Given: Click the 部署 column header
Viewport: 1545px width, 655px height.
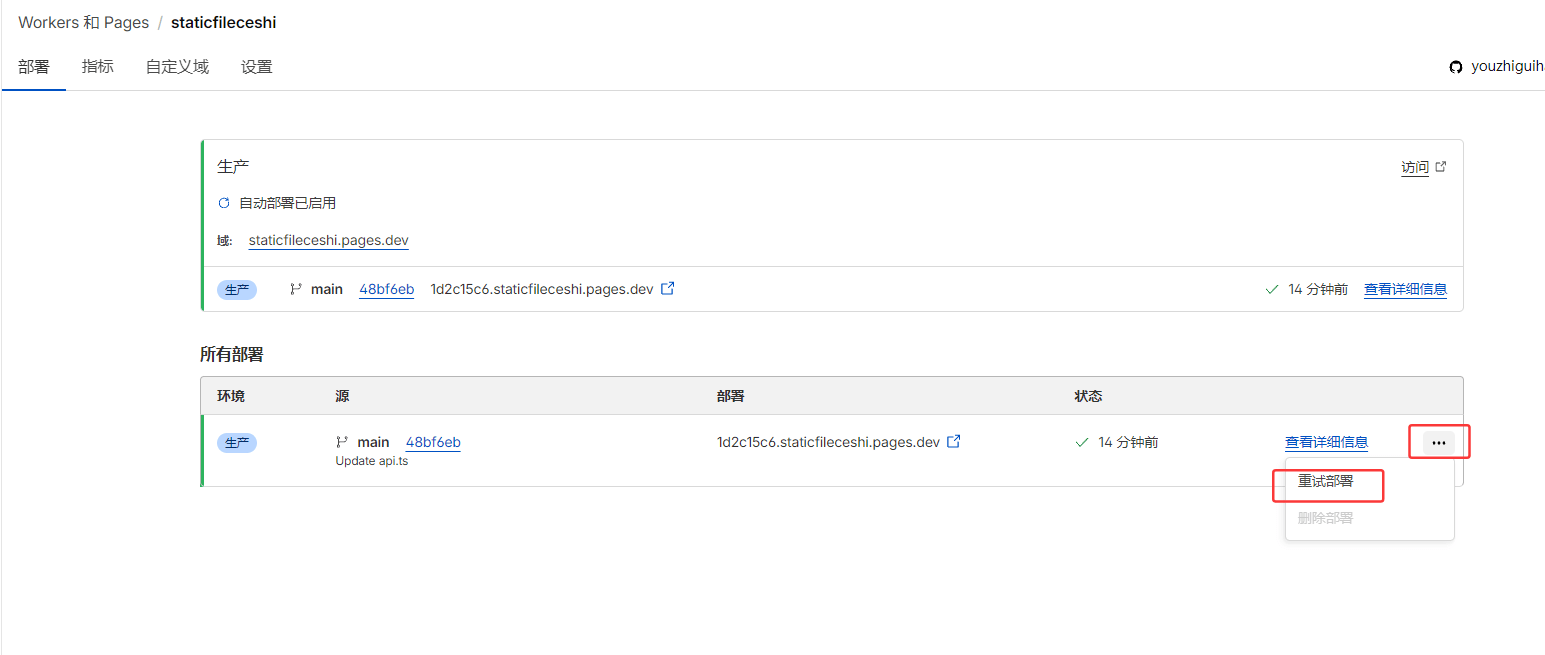Looking at the screenshot, I should coord(731,396).
